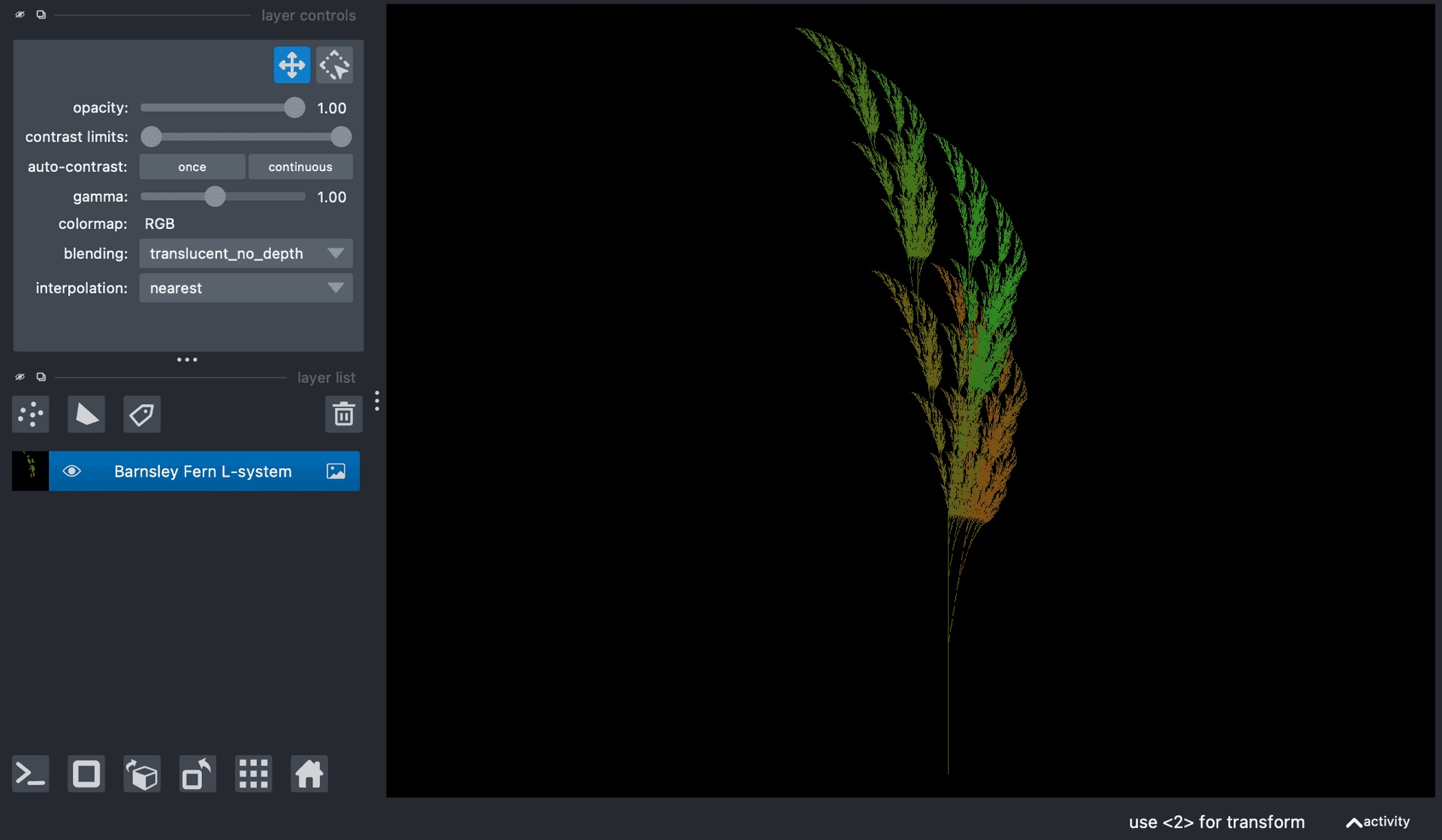The height and width of the screenshot is (840, 1442).
Task: Click the opacity slider handle
Action: tap(294, 107)
